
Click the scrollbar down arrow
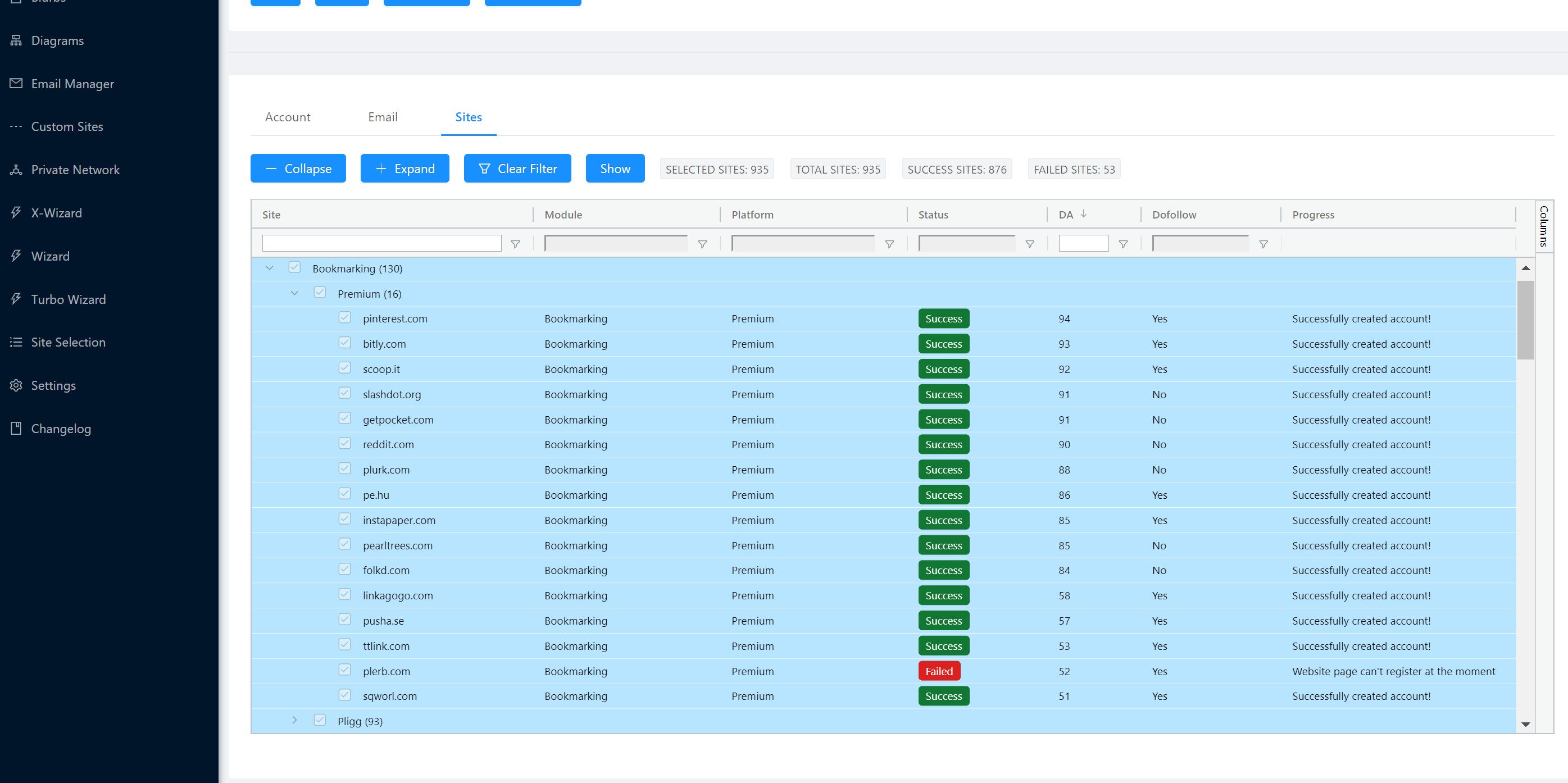pyautogui.click(x=1525, y=724)
